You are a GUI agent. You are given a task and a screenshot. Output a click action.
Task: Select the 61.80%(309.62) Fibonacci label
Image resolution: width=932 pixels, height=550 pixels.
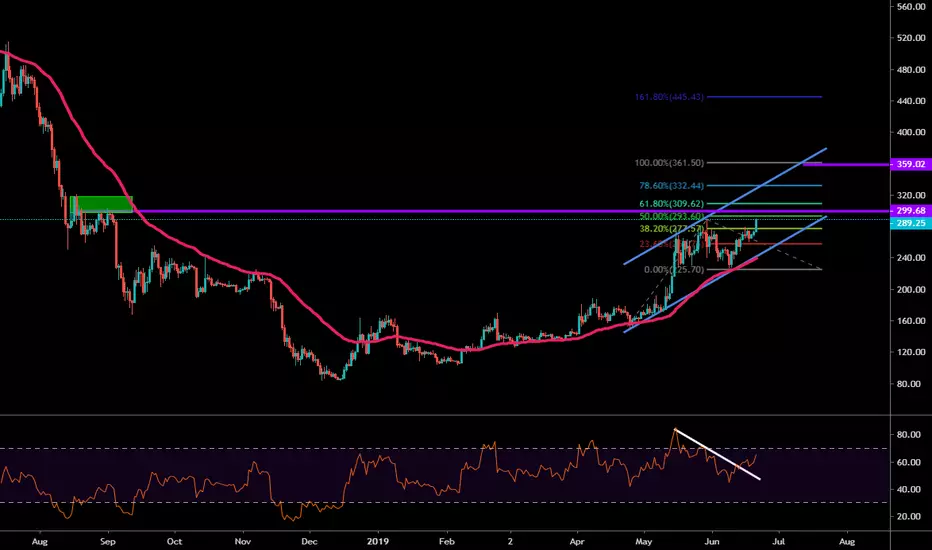[x=671, y=203]
